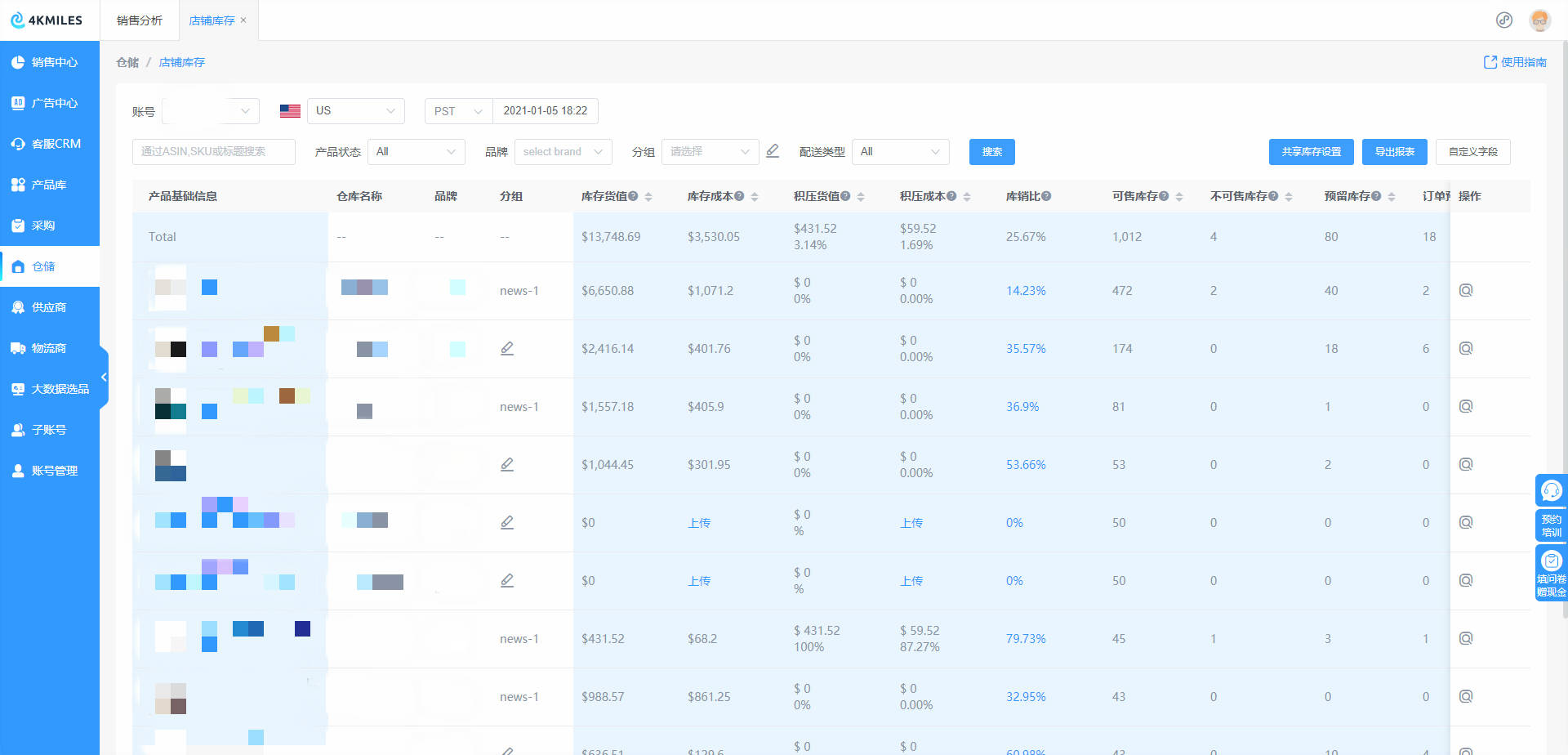Click 自定义字段 button
The image size is (1568, 755).
point(1473,152)
